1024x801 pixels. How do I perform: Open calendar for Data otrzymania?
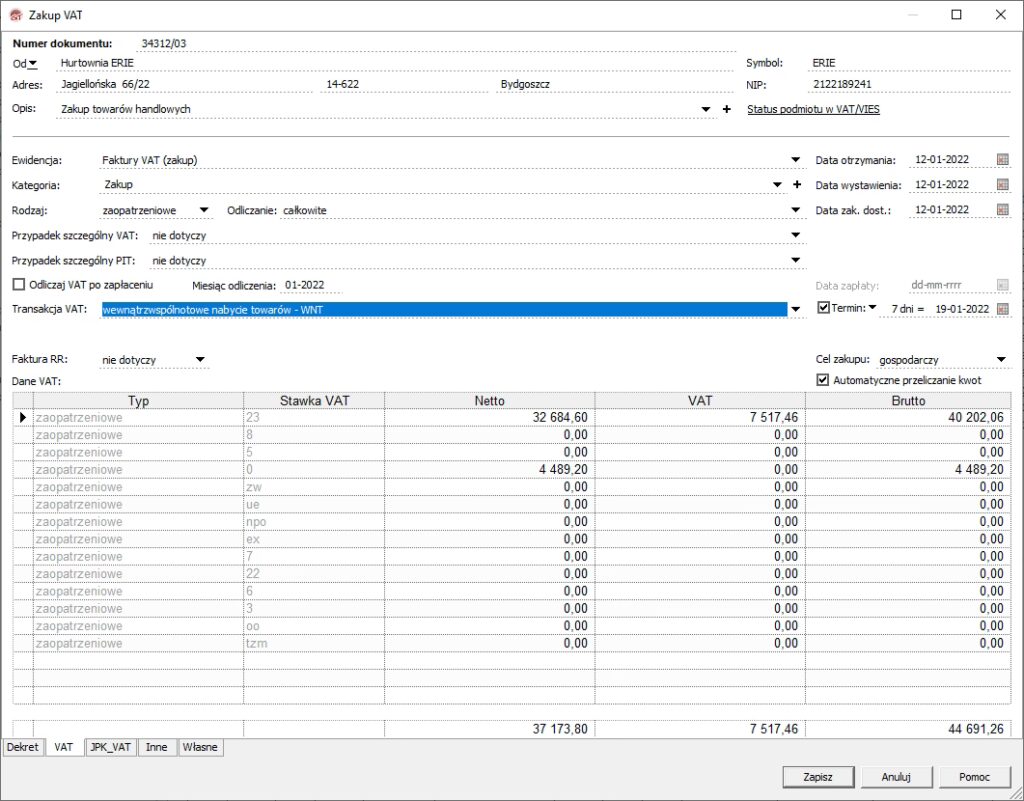(1003, 160)
